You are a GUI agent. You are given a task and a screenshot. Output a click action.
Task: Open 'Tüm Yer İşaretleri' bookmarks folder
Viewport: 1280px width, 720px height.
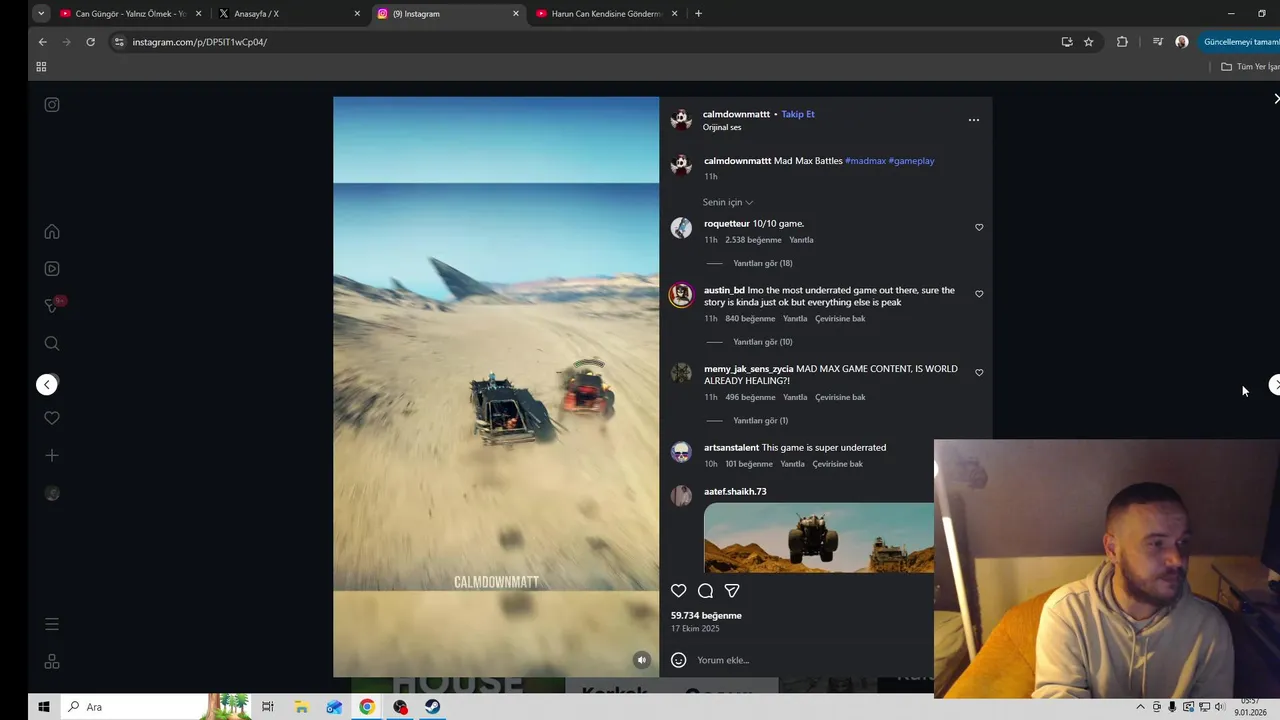[x=1250, y=67]
